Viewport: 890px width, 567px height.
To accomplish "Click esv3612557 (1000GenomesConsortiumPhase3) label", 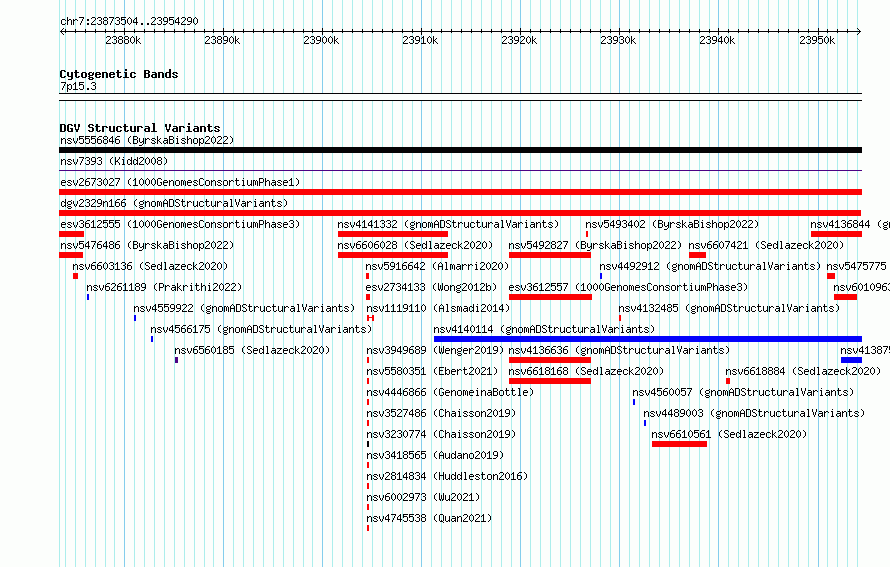I will tap(628, 287).
